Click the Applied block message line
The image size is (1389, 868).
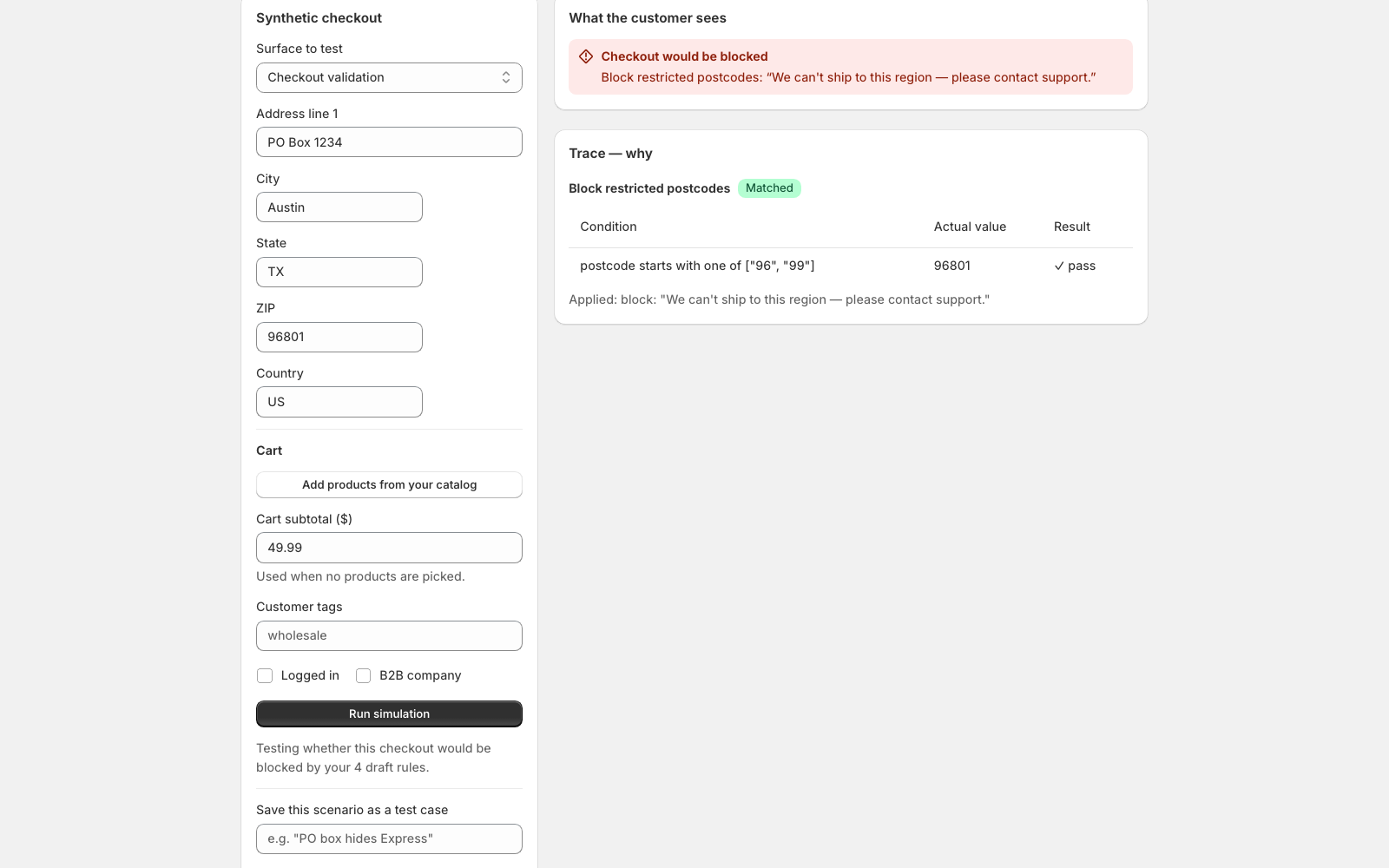[x=779, y=299]
